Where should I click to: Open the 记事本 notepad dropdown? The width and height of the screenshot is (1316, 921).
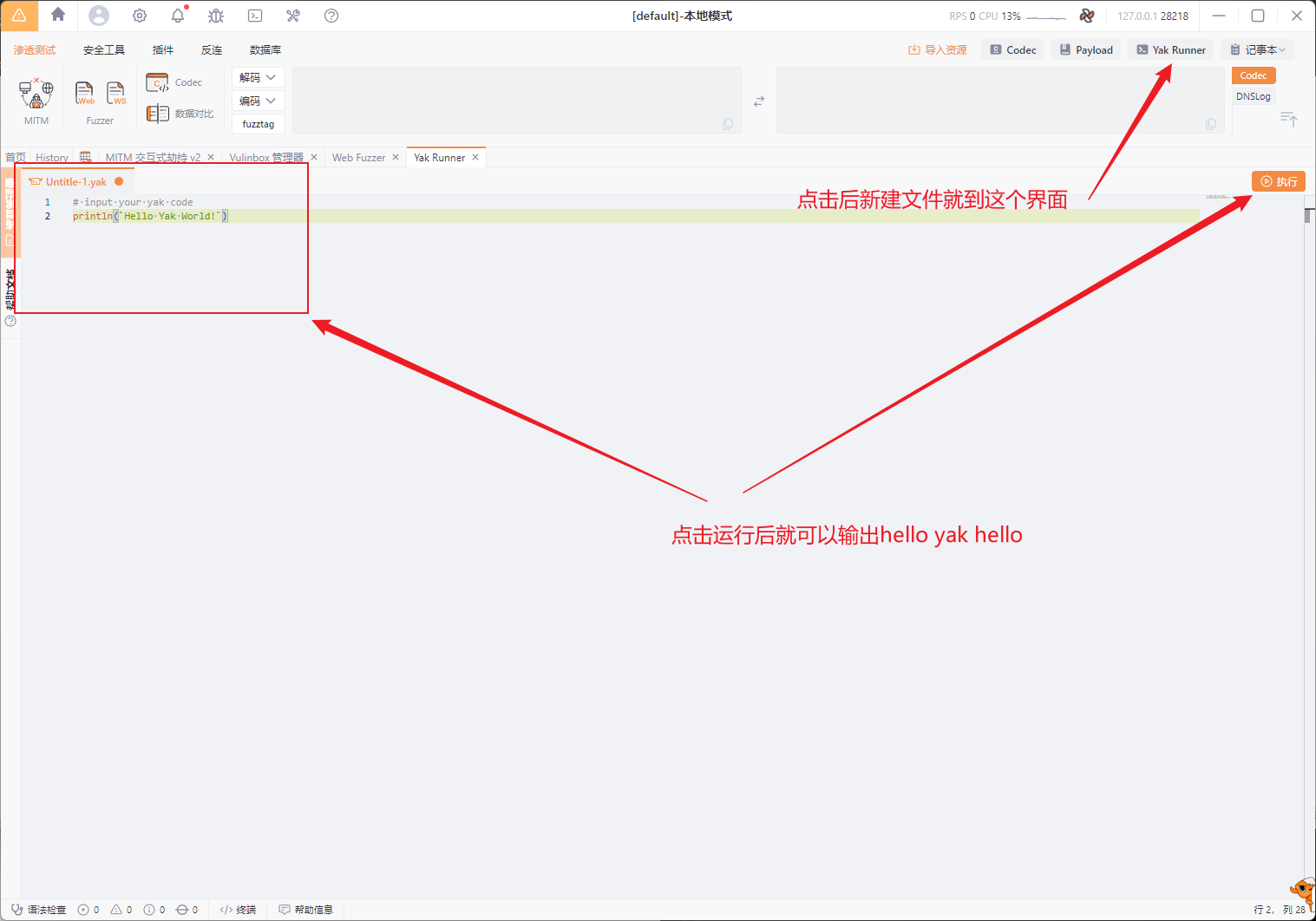click(1258, 50)
